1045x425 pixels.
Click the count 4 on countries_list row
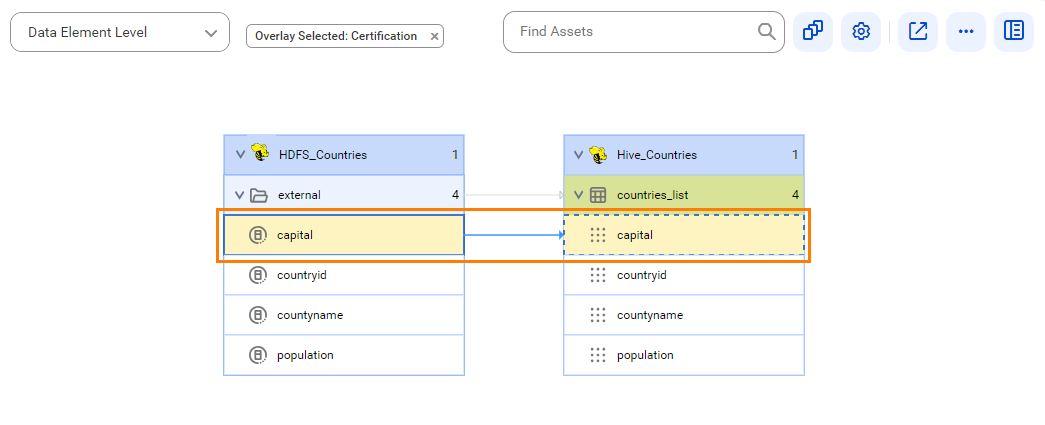[x=795, y=195]
